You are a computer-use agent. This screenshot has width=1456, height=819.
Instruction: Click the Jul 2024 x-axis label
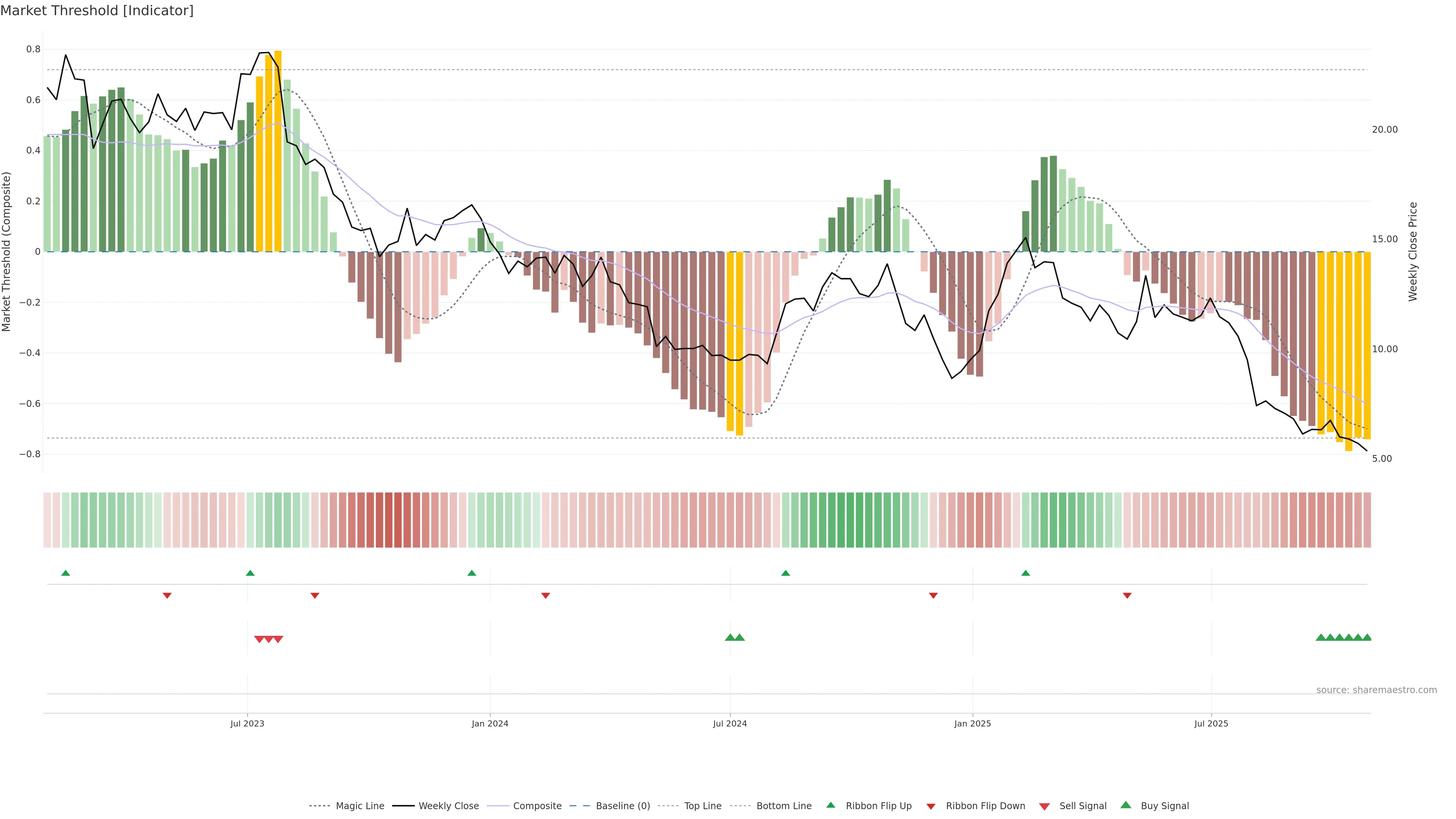[x=730, y=723]
